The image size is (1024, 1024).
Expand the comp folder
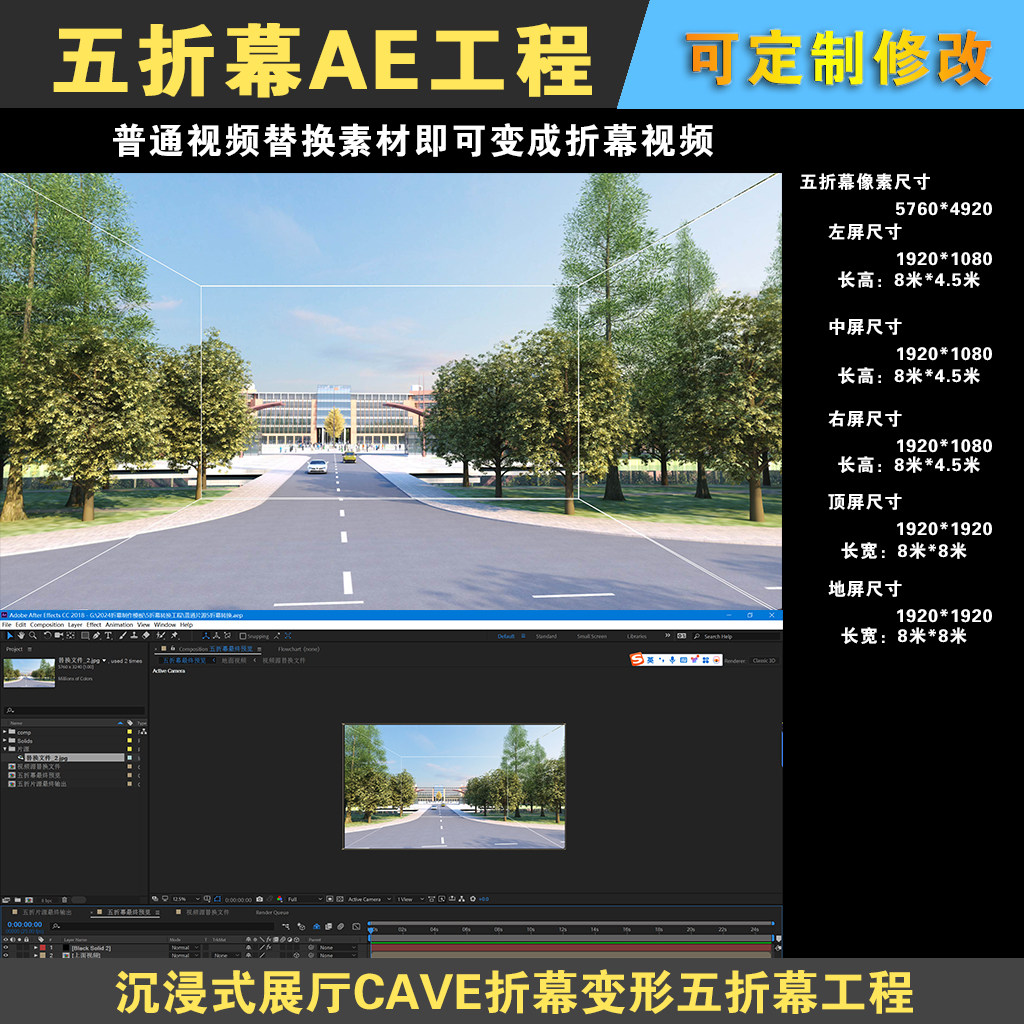click(5, 732)
